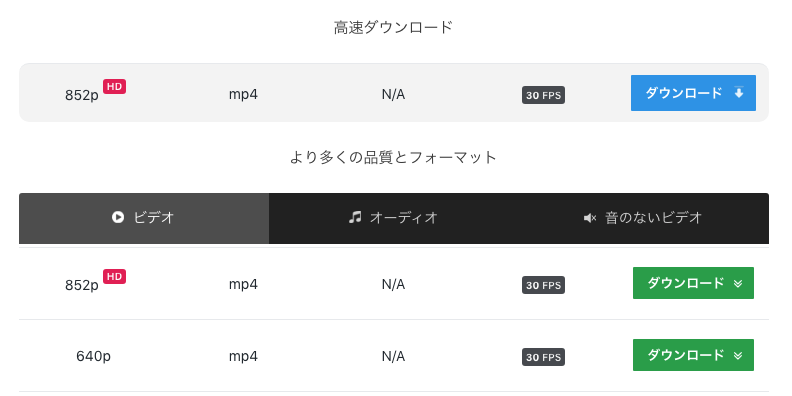Image resolution: width=792 pixels, height=396 pixels.
Task: Click the play circle icon beside ビデオ
Action: click(x=118, y=218)
